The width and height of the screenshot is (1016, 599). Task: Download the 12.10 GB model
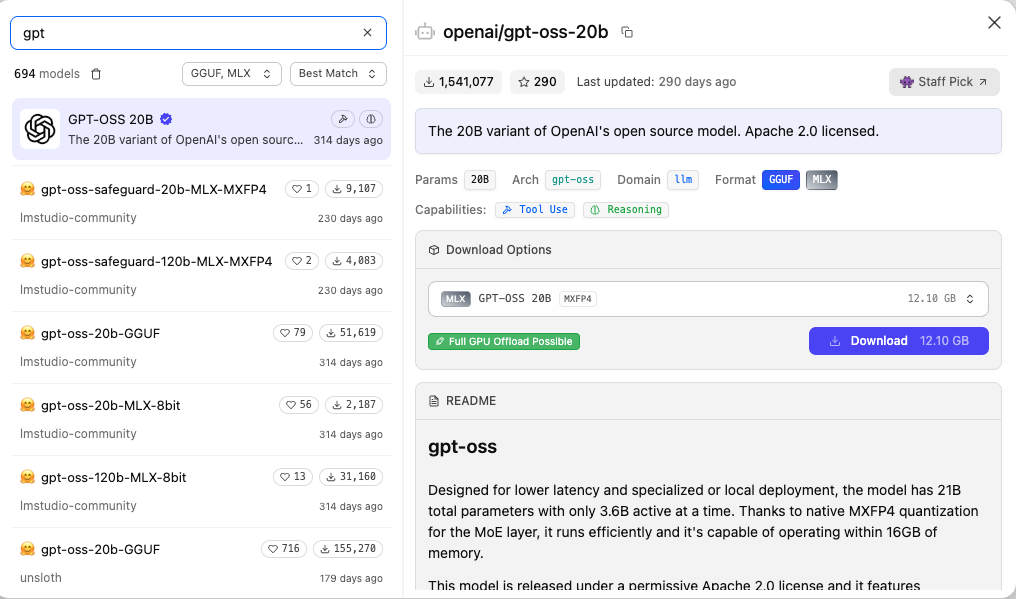[899, 341]
